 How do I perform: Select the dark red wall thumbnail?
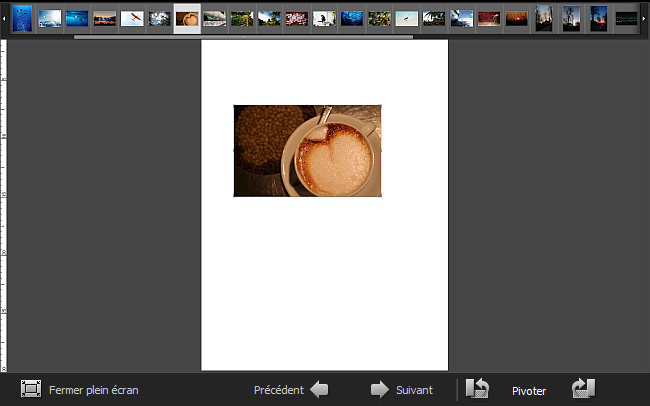click(489, 19)
